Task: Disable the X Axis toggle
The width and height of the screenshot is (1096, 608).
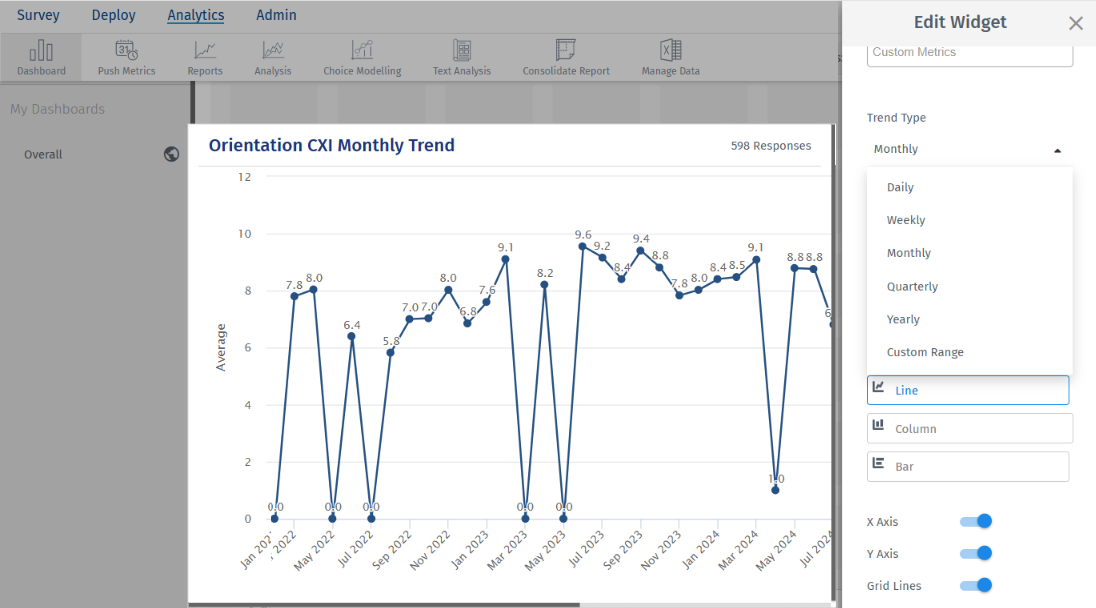Action: pos(976,521)
